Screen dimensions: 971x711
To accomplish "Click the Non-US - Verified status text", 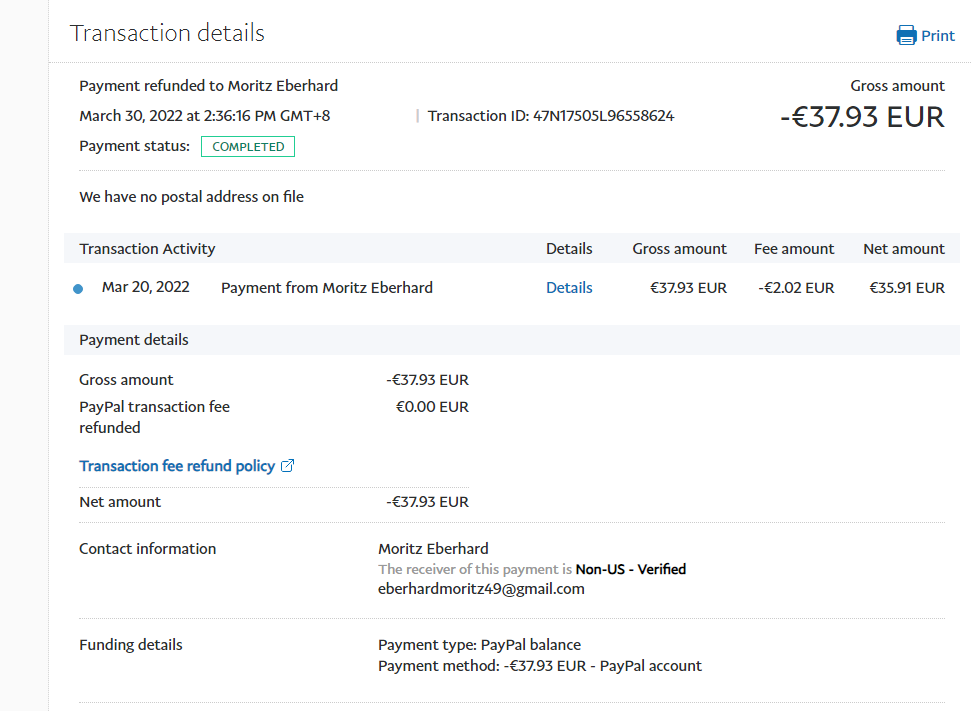I will [631, 569].
